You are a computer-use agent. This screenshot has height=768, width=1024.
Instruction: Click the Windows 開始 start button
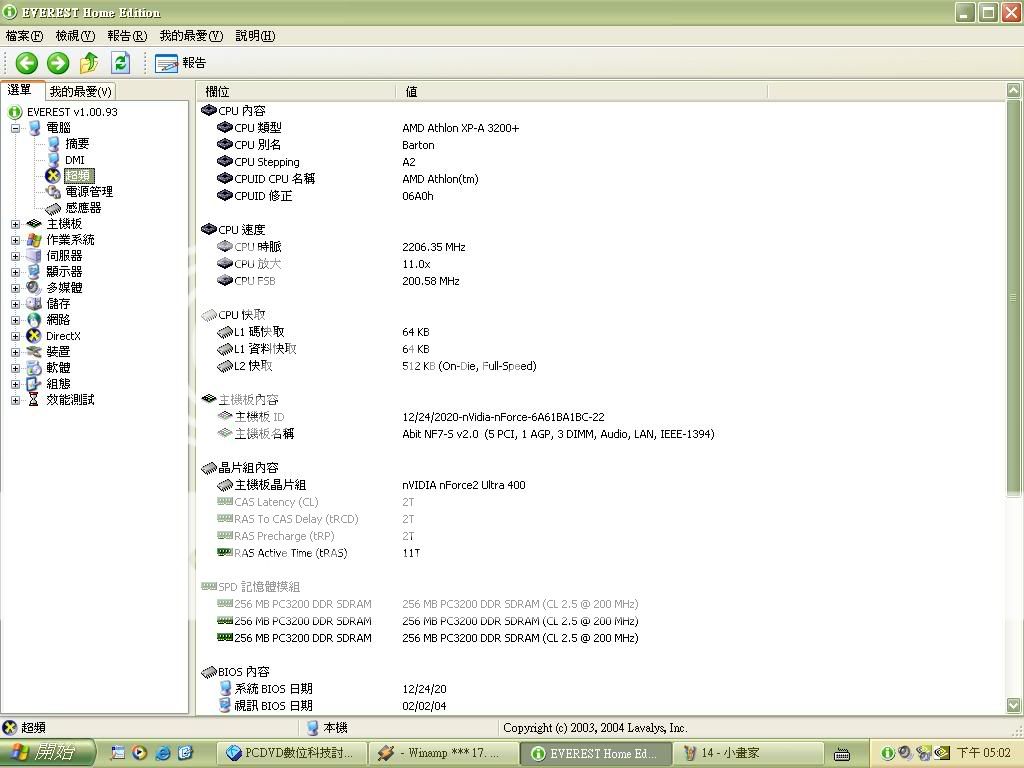point(47,753)
